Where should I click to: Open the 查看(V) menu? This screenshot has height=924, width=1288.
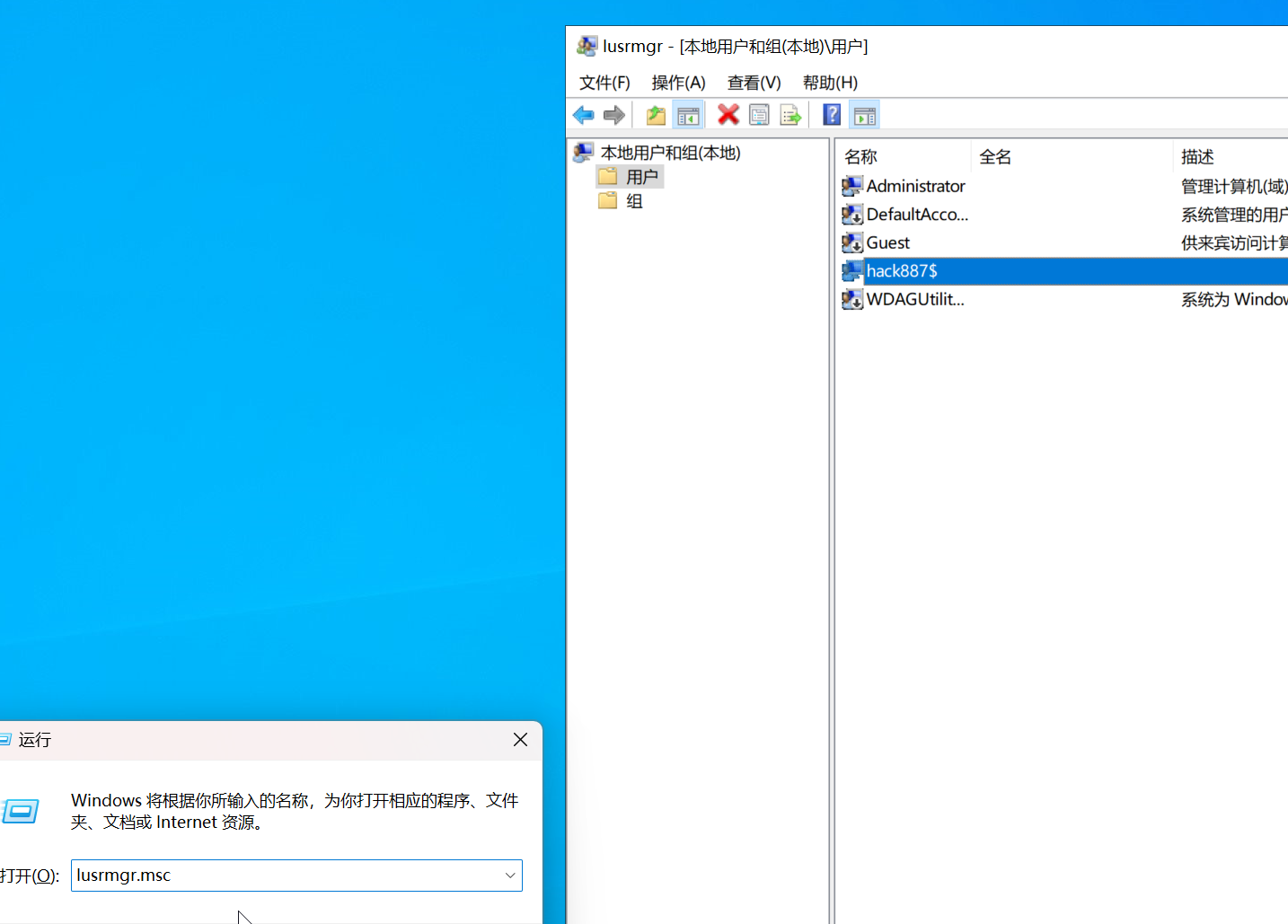pyautogui.click(x=754, y=83)
